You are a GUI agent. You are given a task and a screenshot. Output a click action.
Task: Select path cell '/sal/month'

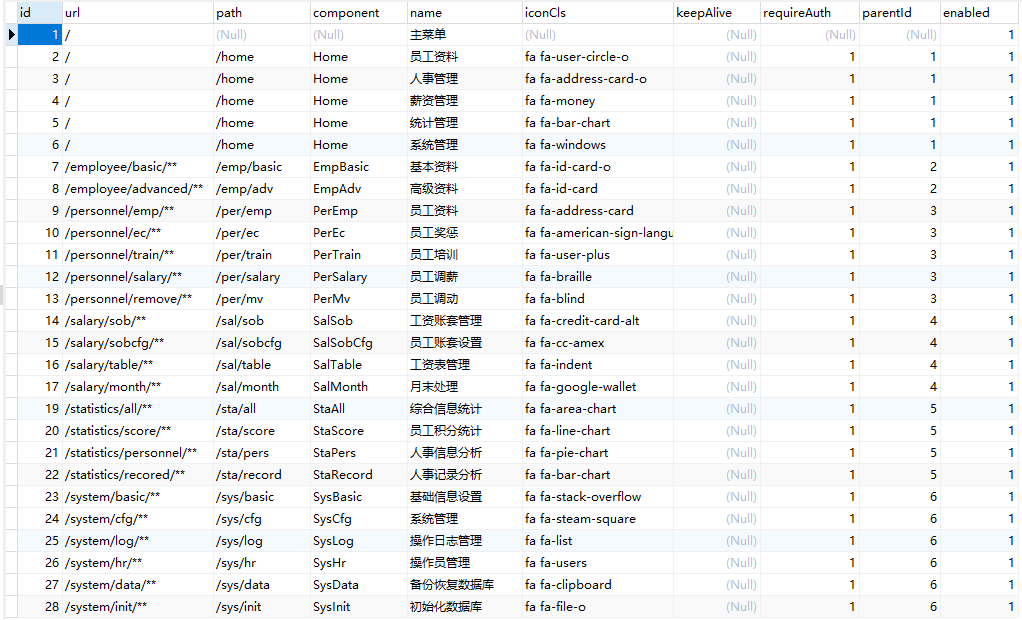(261, 387)
